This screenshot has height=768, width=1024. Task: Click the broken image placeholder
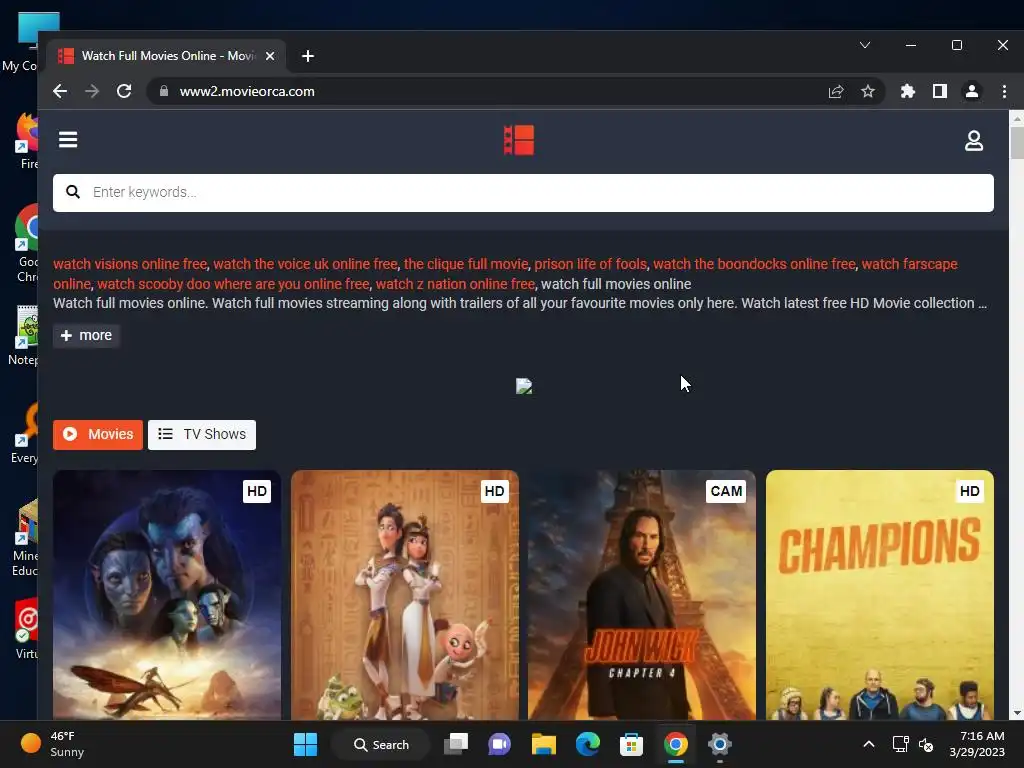click(524, 386)
